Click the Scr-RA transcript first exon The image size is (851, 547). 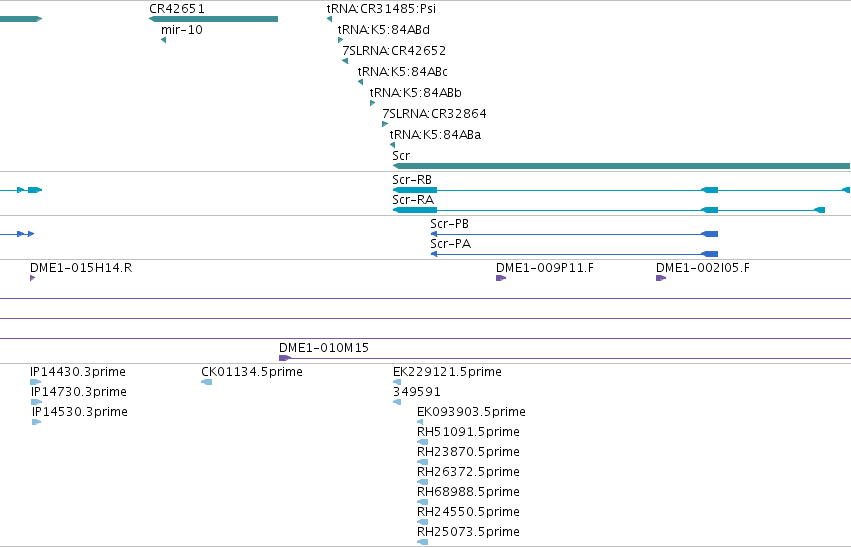click(x=415, y=210)
